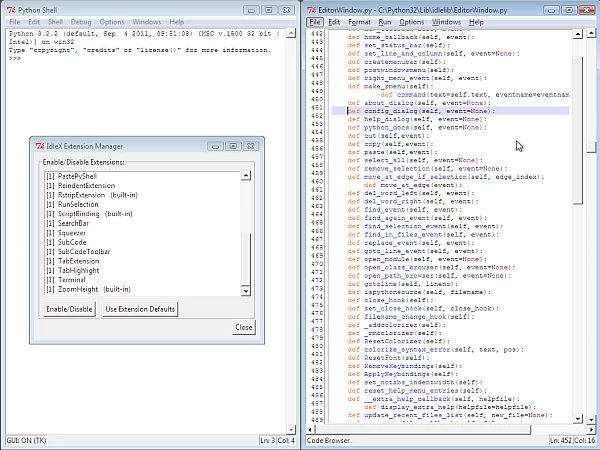Open Format menu in editor window
Viewport: 600px width, 450px height.
[x=359, y=22]
